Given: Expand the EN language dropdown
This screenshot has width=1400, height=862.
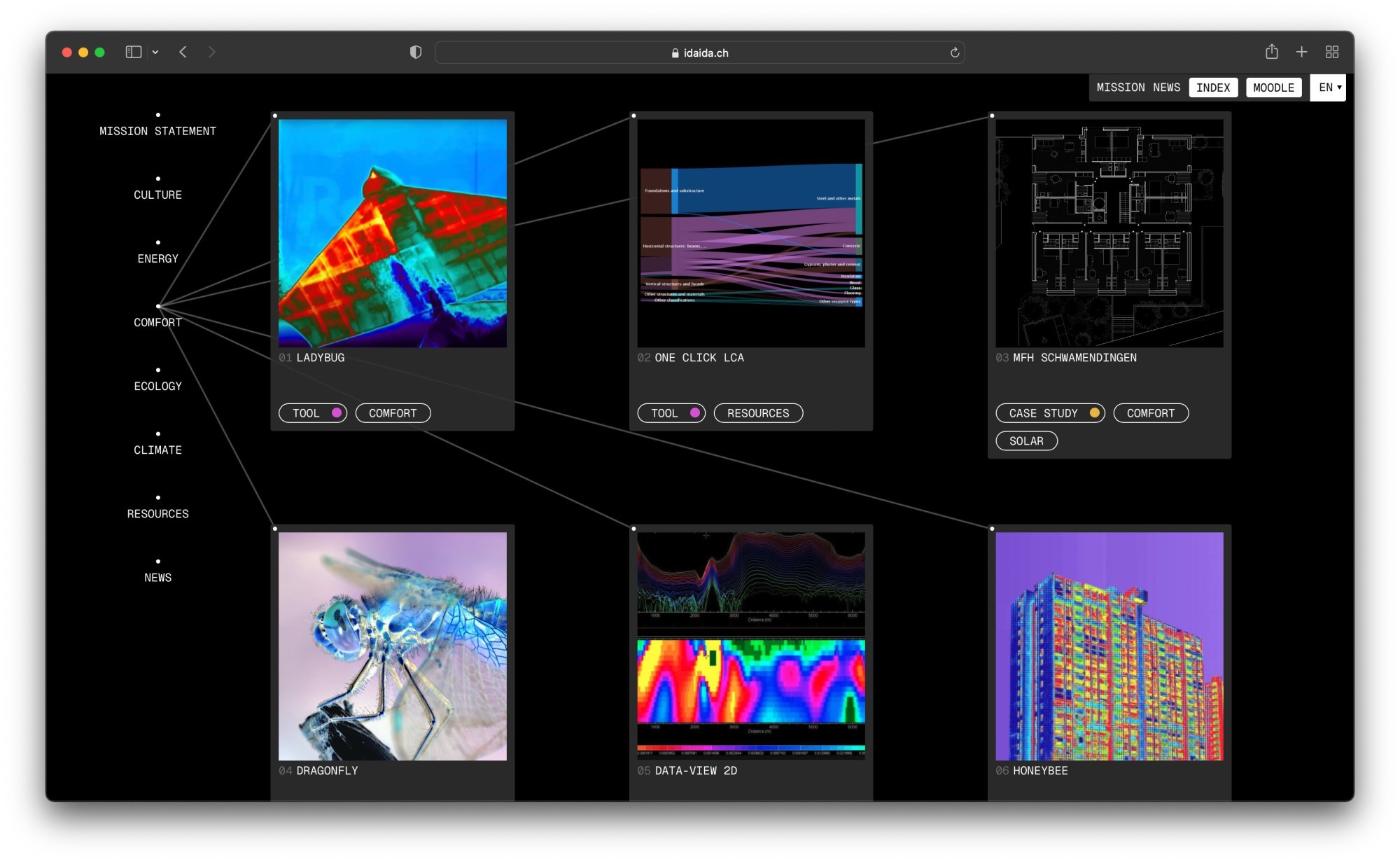Looking at the screenshot, I should tap(1329, 88).
